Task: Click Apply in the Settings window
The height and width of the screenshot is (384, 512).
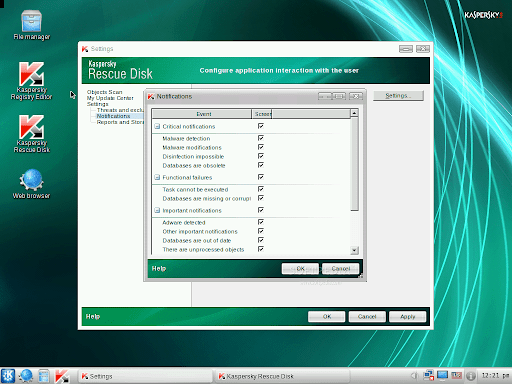Action: pyautogui.click(x=407, y=316)
